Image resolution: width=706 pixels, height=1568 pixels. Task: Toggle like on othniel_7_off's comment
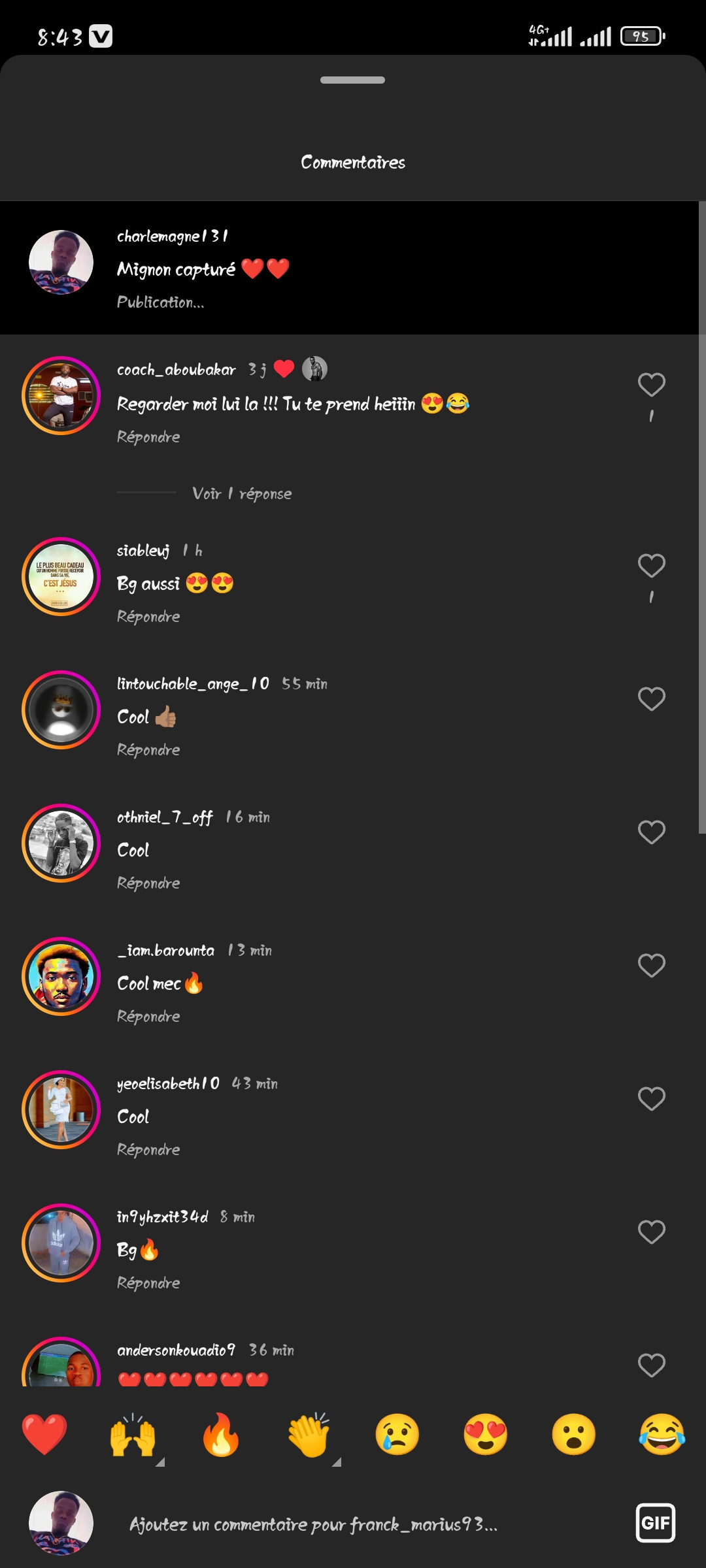pos(652,832)
